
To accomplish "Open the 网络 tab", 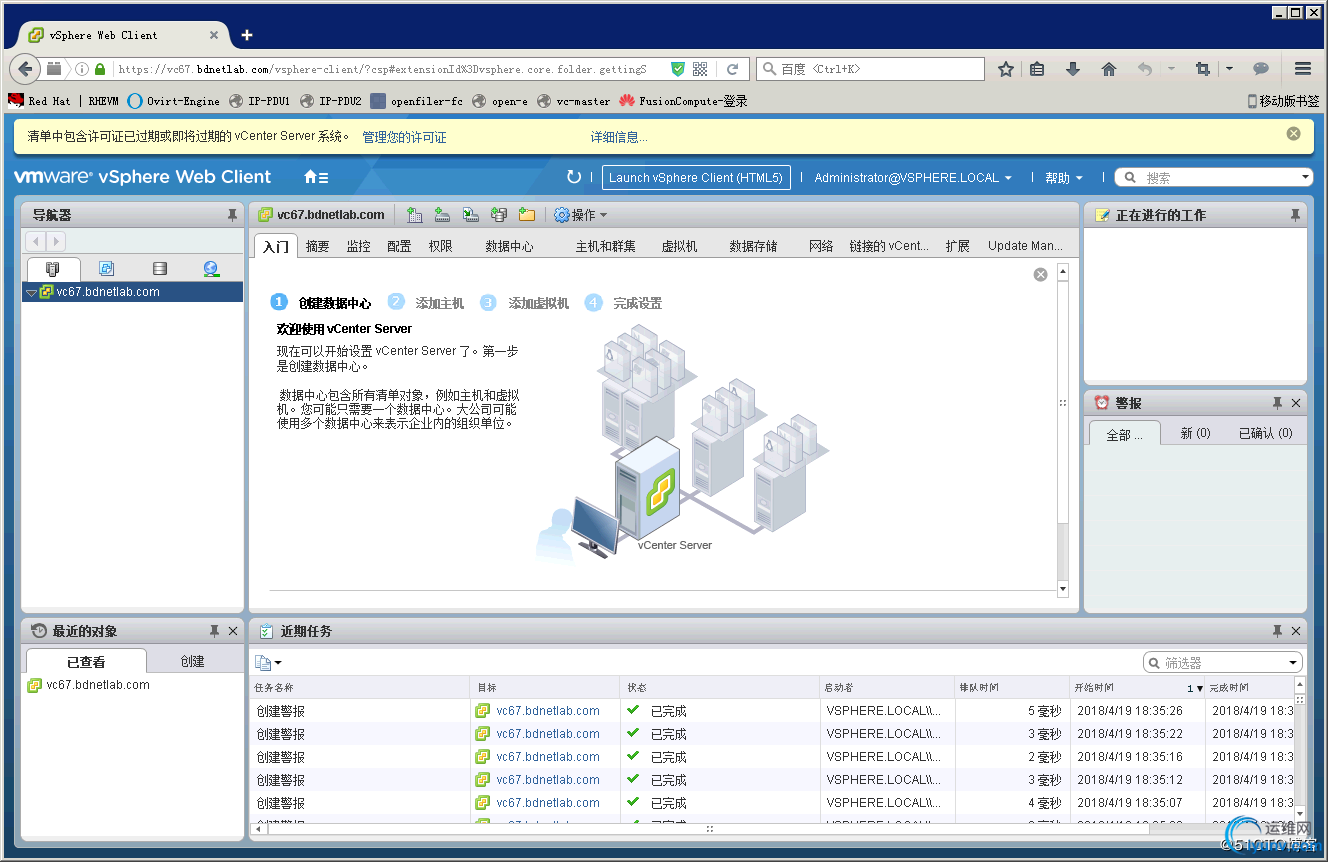I will coord(821,246).
